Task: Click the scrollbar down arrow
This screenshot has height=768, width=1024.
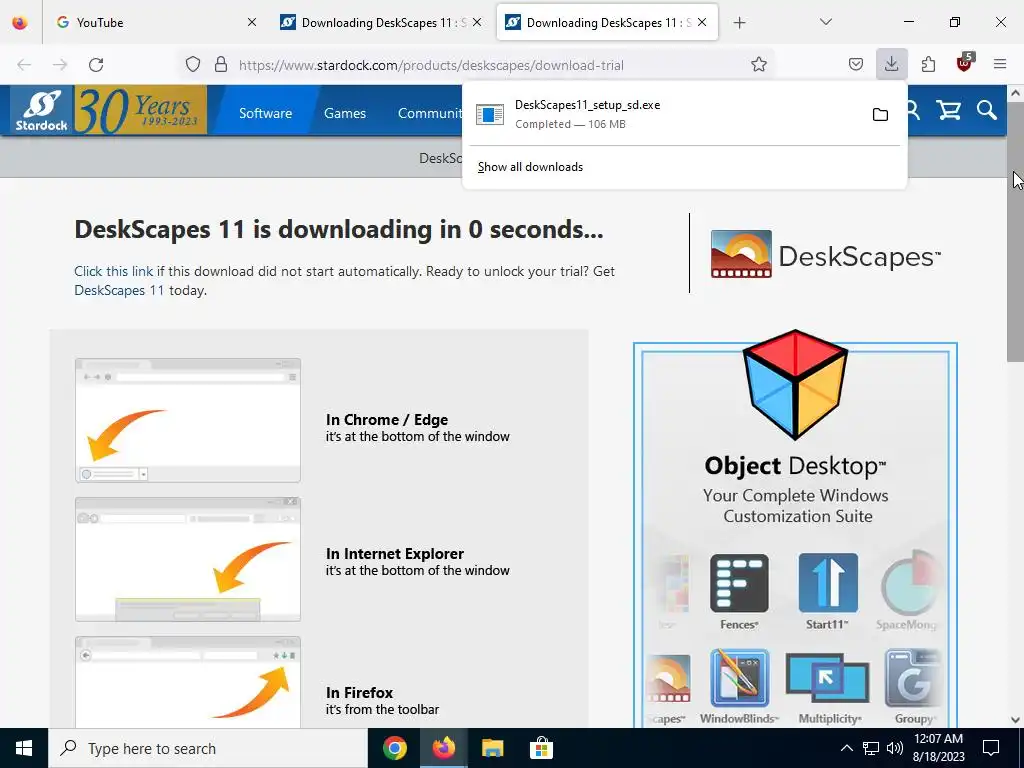Action: (1015, 720)
